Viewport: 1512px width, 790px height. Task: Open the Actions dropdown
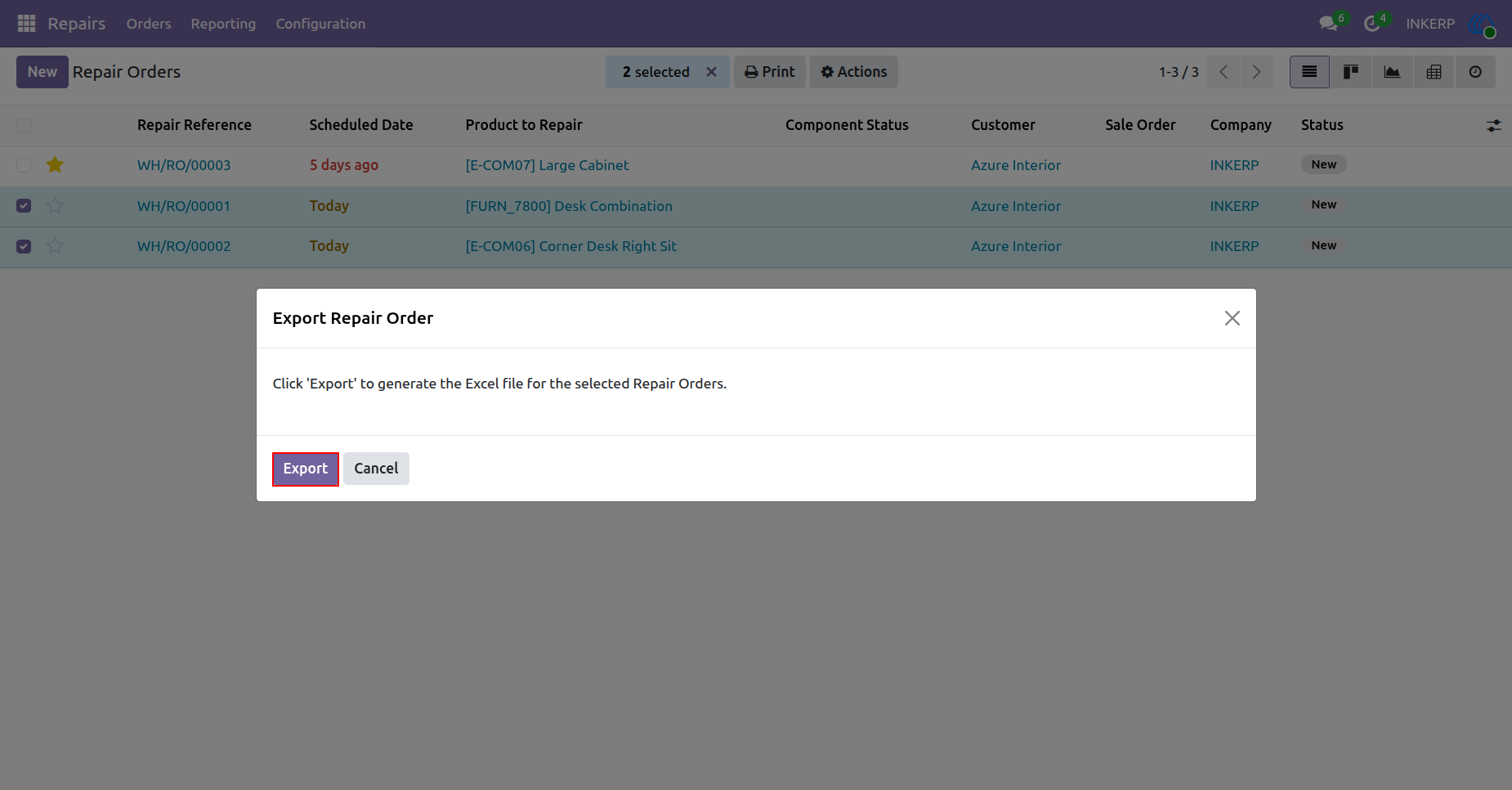click(x=854, y=72)
